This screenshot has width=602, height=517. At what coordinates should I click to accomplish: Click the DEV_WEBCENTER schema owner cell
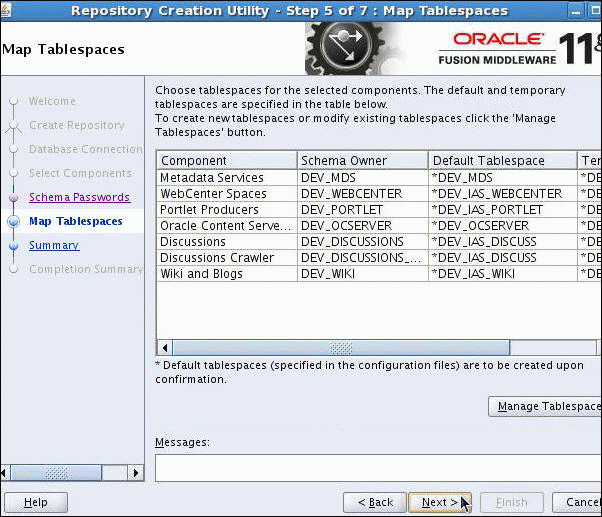click(x=363, y=194)
